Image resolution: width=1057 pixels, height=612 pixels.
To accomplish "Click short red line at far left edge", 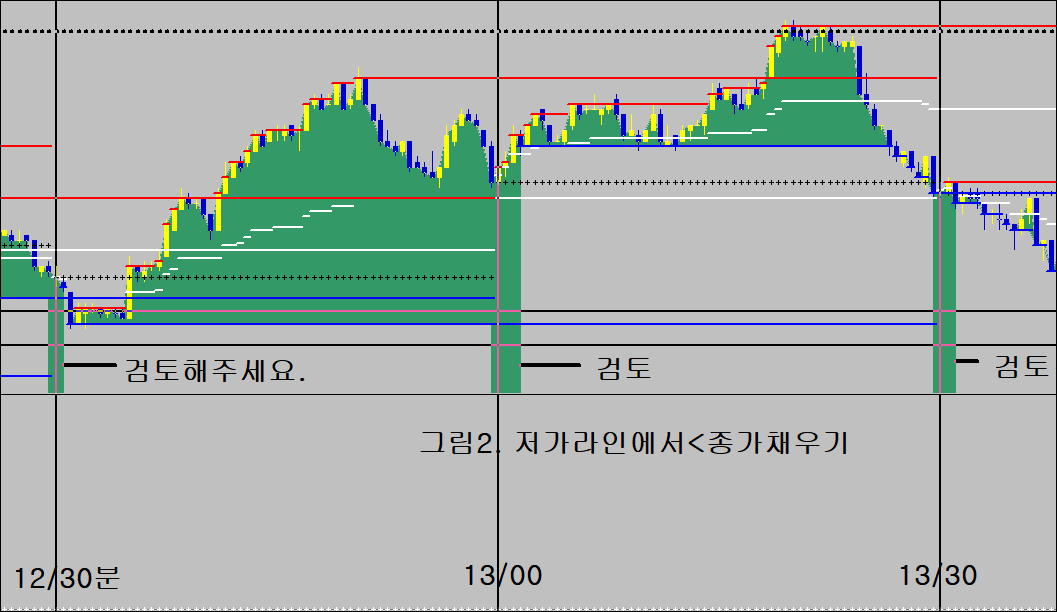I will point(25,146).
